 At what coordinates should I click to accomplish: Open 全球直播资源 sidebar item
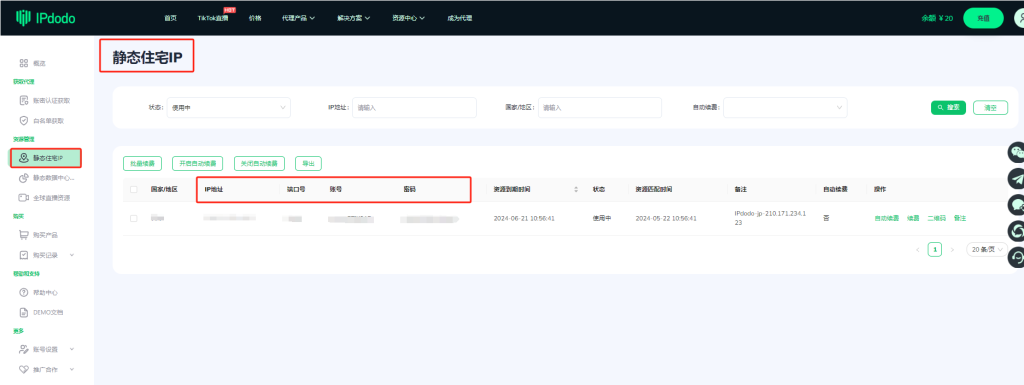(44, 197)
